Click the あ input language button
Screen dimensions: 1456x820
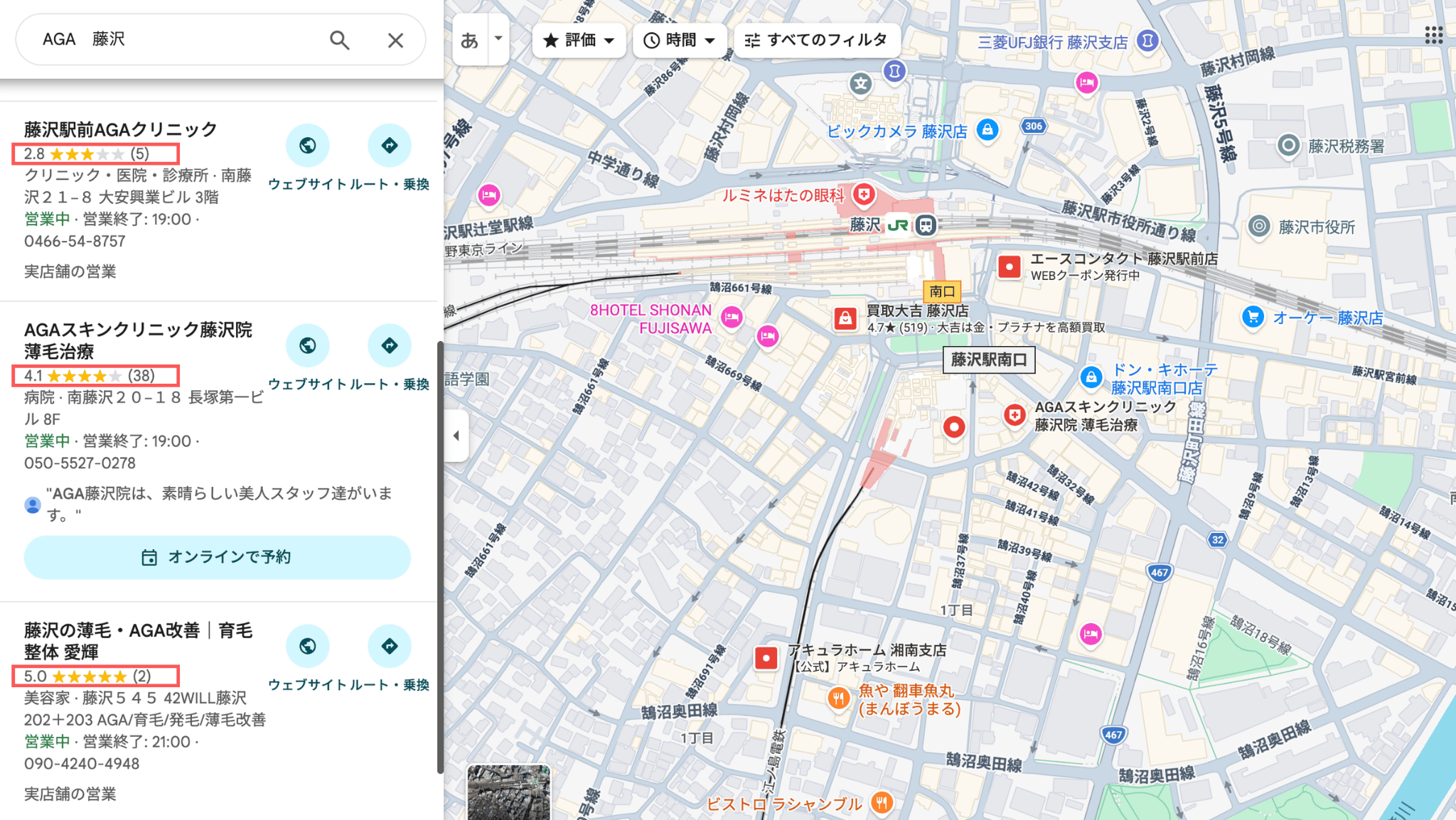[470, 41]
